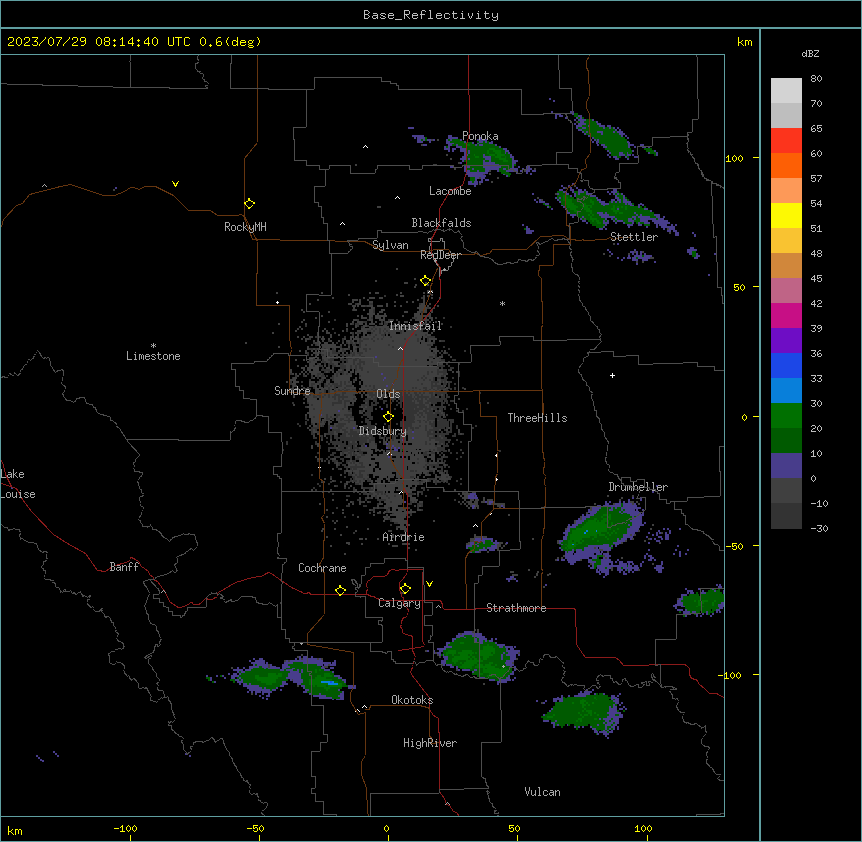Click the white asterisk above Limestone label
Viewport: 862px width, 842px height.
click(x=153, y=346)
